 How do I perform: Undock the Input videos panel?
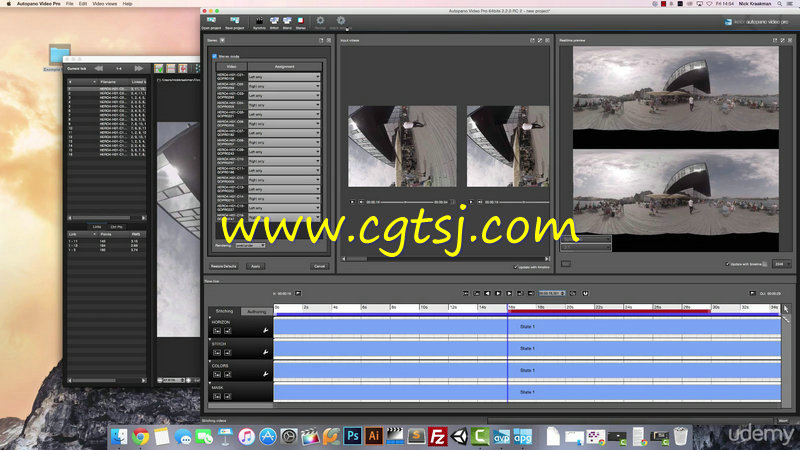pos(532,40)
